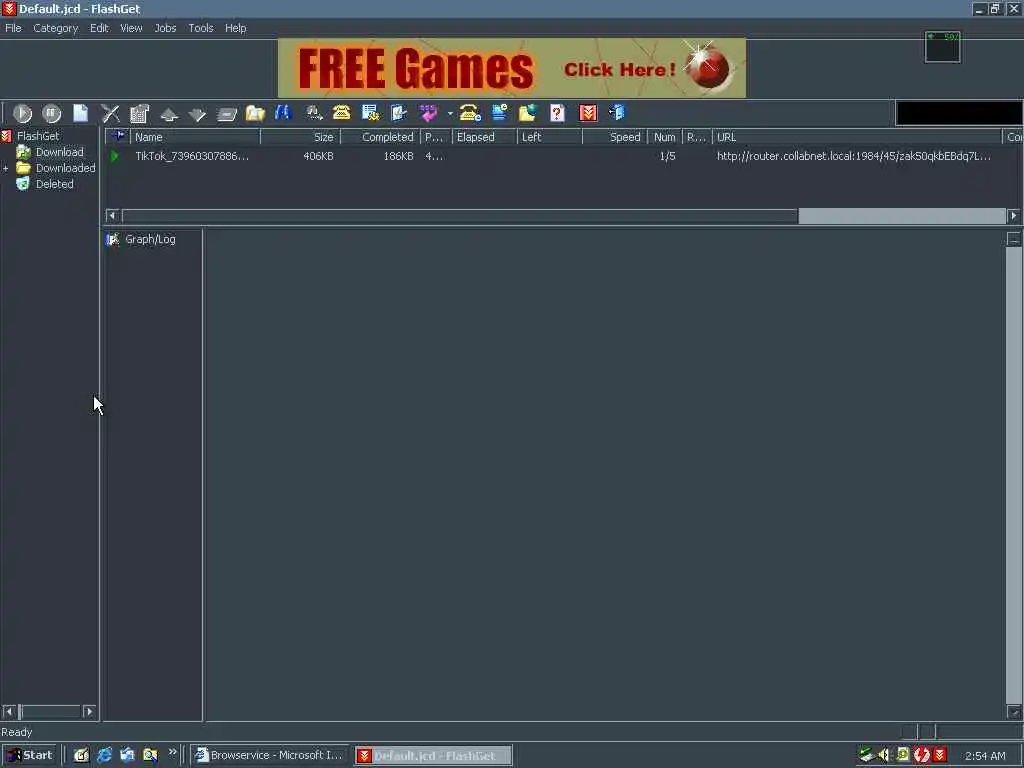The image size is (1024, 768).
Task: Click the Delete job X icon
Action: point(110,114)
